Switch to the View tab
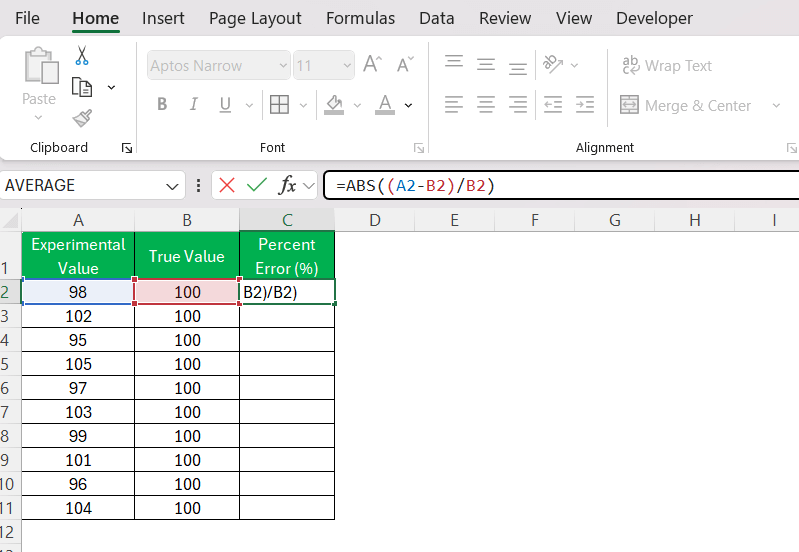This screenshot has height=552, width=799. [574, 18]
